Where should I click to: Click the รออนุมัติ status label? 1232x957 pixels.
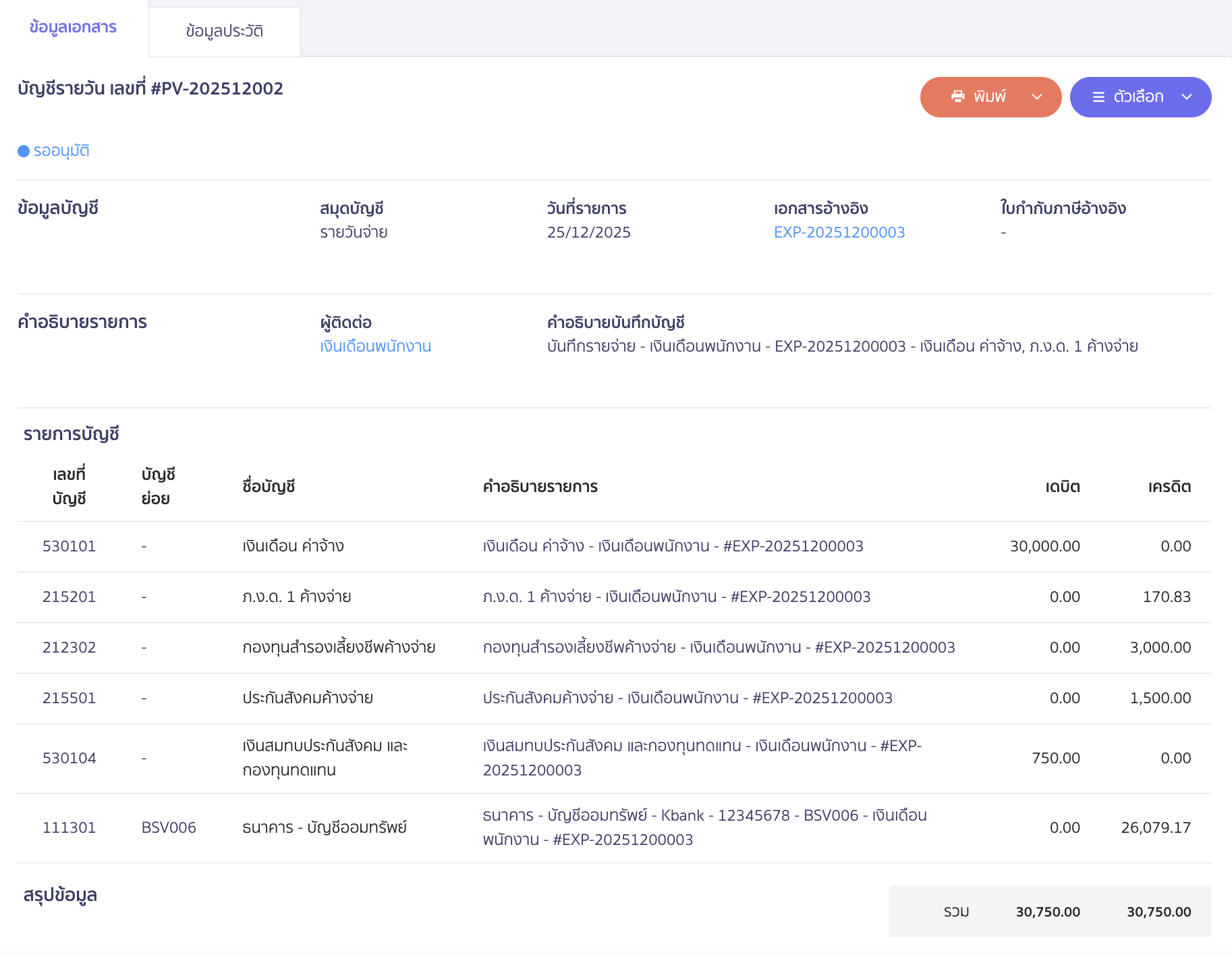point(61,151)
